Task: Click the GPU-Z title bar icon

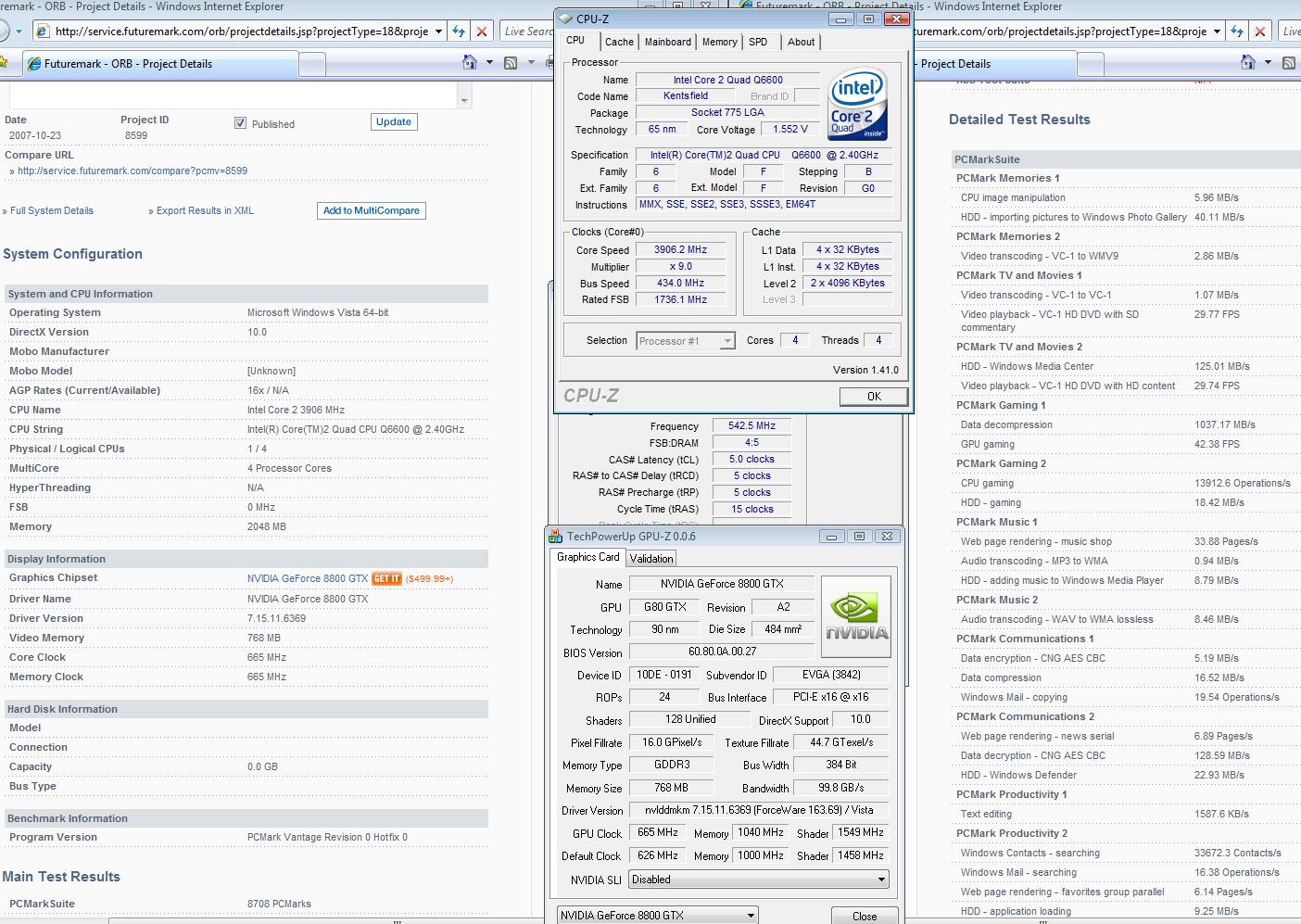Action: pos(555,536)
